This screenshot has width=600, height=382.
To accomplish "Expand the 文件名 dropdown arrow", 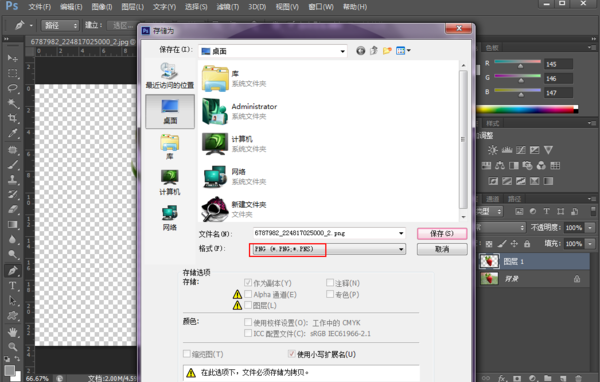I will [x=401, y=233].
